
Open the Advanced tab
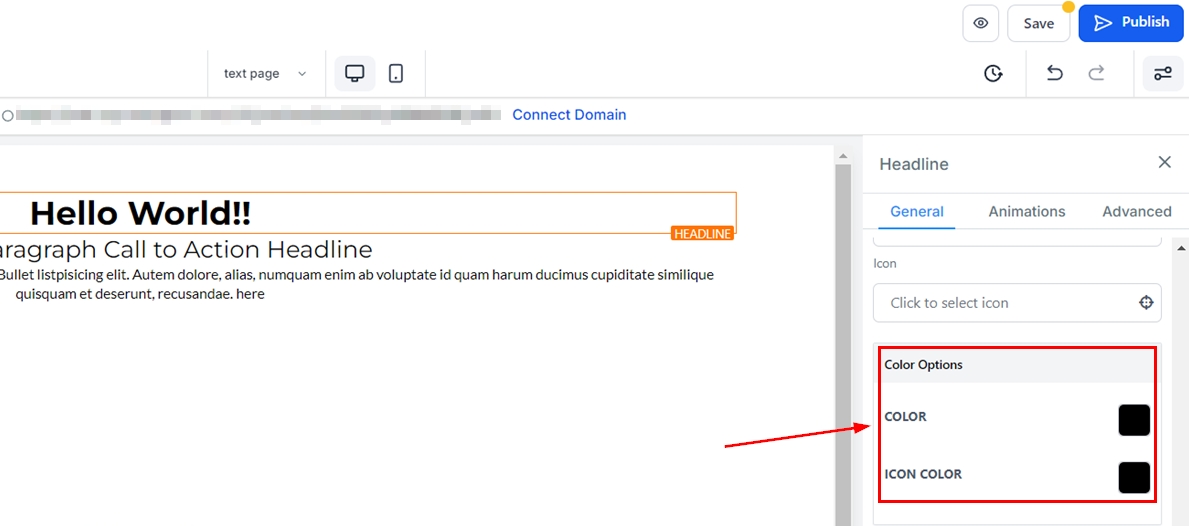point(1136,211)
